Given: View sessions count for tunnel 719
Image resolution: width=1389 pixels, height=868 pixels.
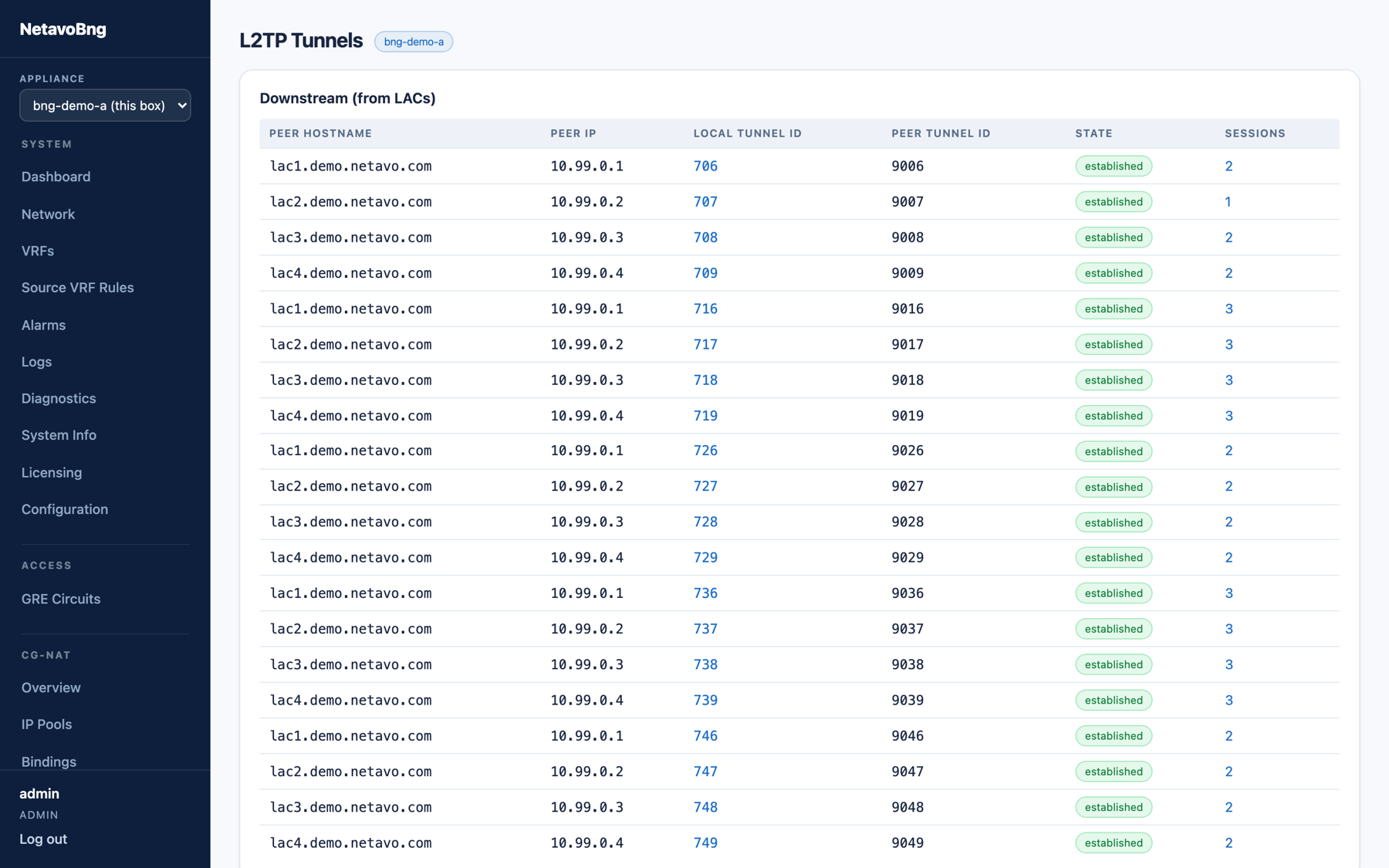Looking at the screenshot, I should 1228,416.
